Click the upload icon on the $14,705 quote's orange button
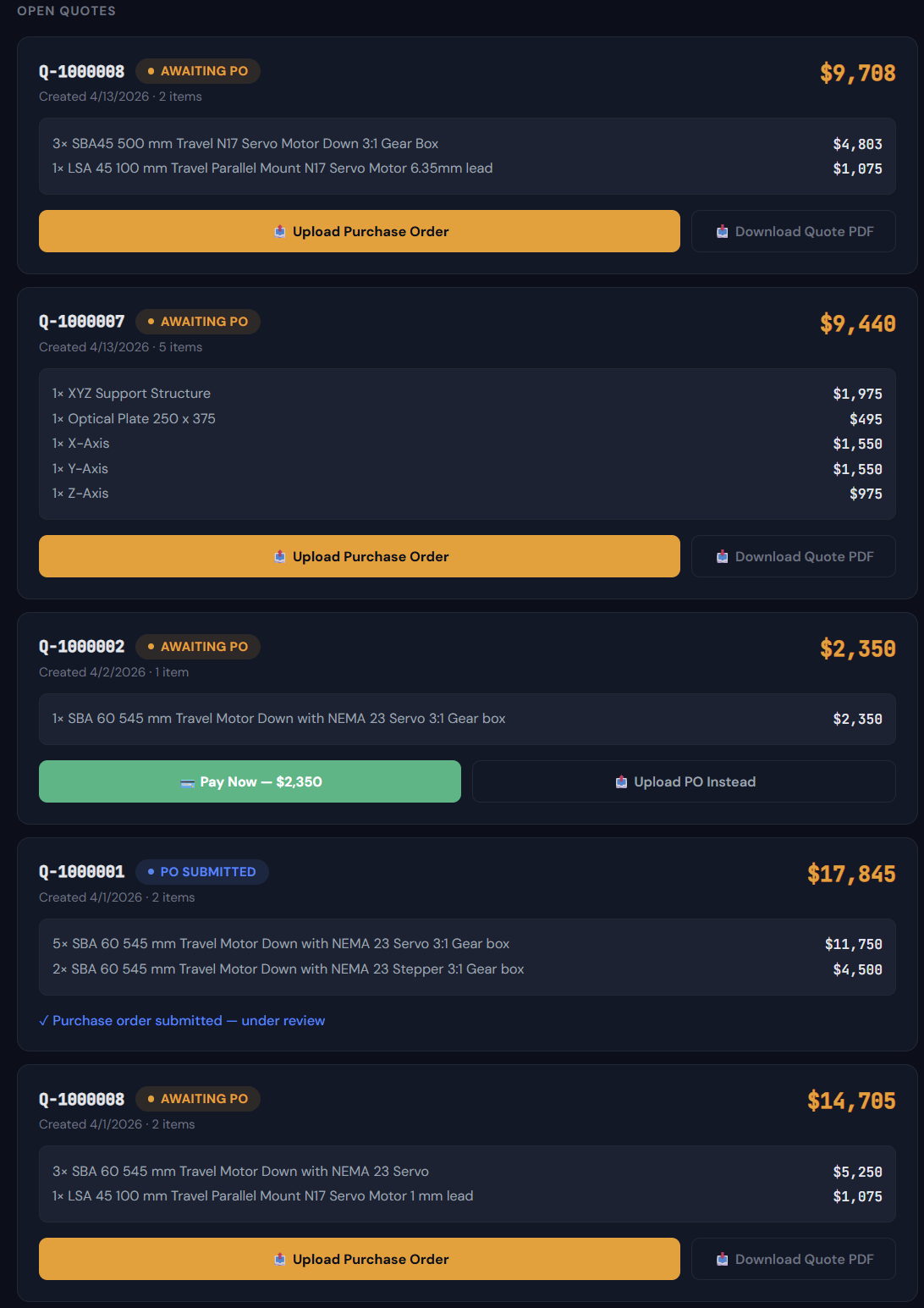 (279, 1259)
